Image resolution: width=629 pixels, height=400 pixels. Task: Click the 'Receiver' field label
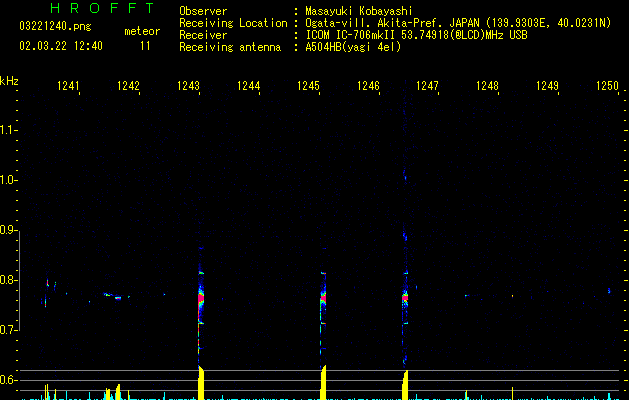click(x=203, y=35)
